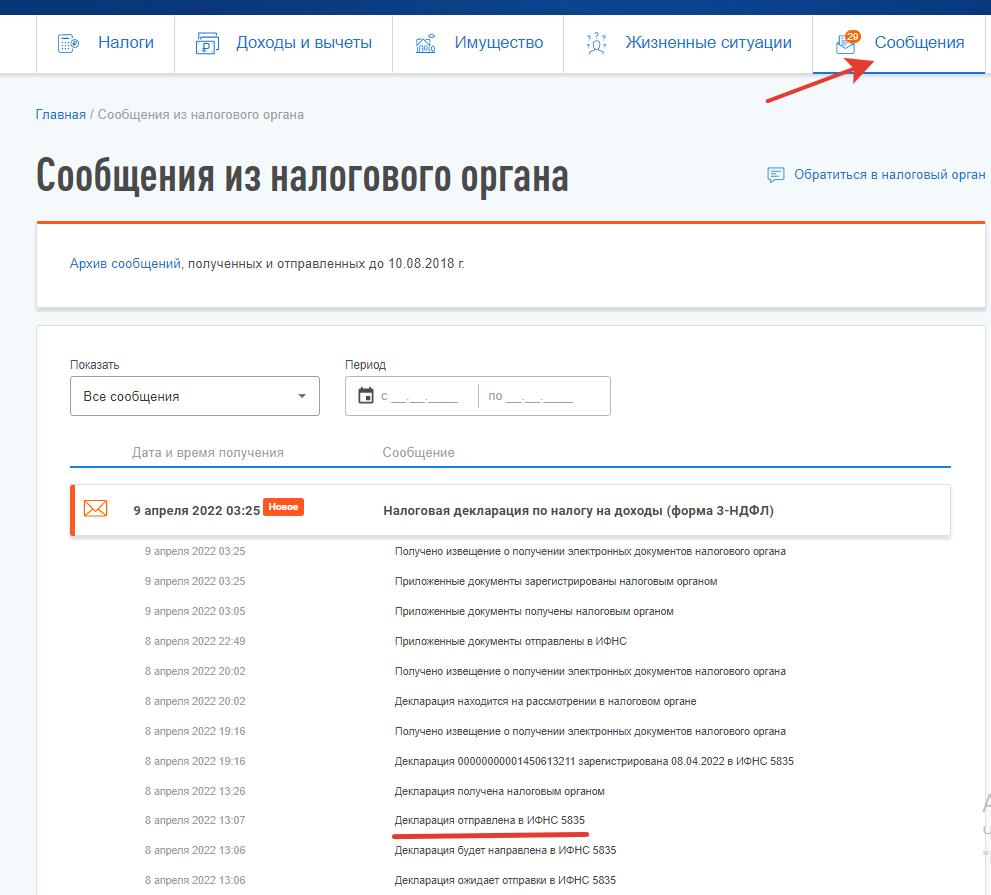This screenshot has width=991, height=895.
Task: Open the Архив сообщений link
Action: click(x=125, y=264)
